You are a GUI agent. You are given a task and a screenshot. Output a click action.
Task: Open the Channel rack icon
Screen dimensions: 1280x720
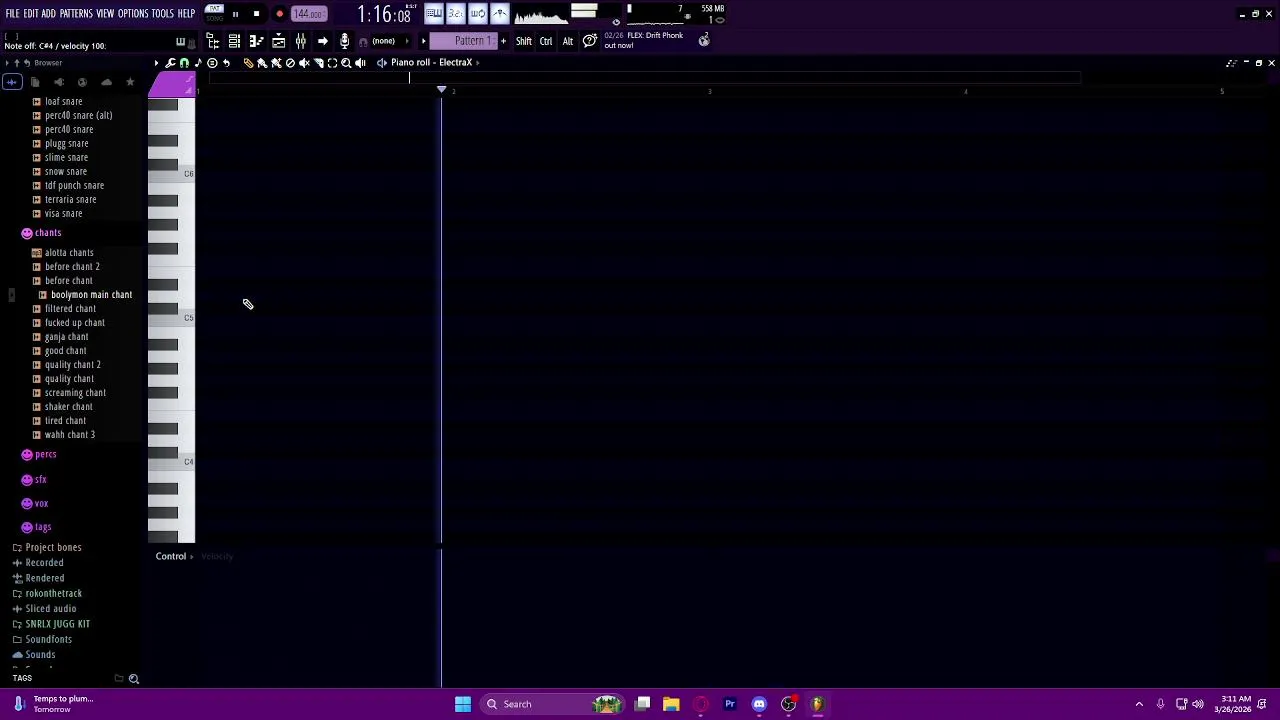(x=234, y=41)
